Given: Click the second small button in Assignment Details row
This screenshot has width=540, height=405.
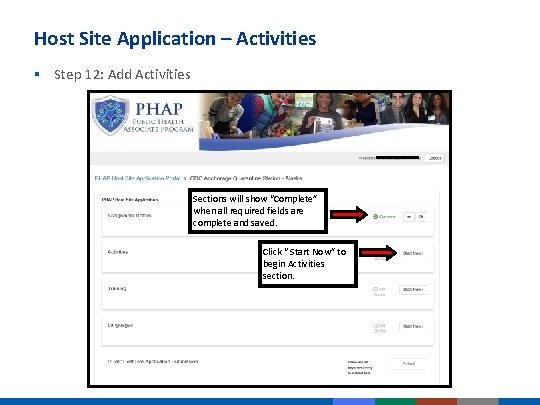Looking at the screenshot, I should pyautogui.click(x=421, y=217).
